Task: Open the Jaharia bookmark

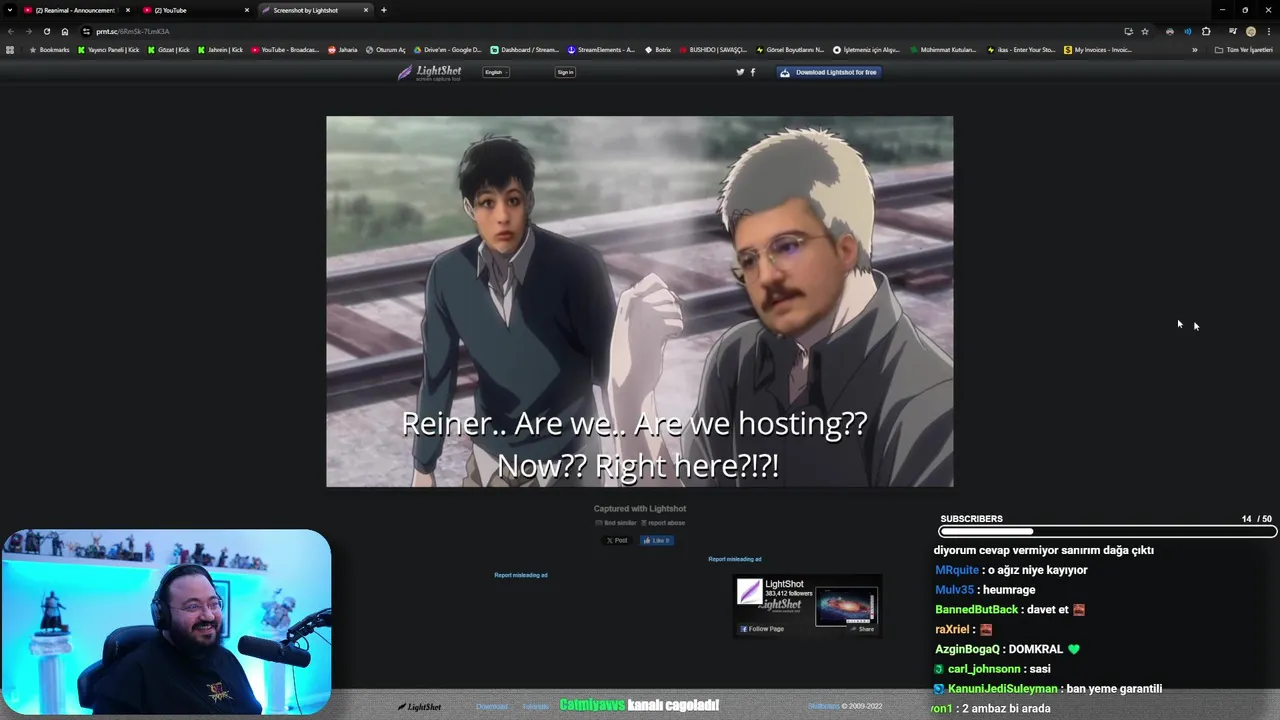Action: pyautogui.click(x=343, y=50)
